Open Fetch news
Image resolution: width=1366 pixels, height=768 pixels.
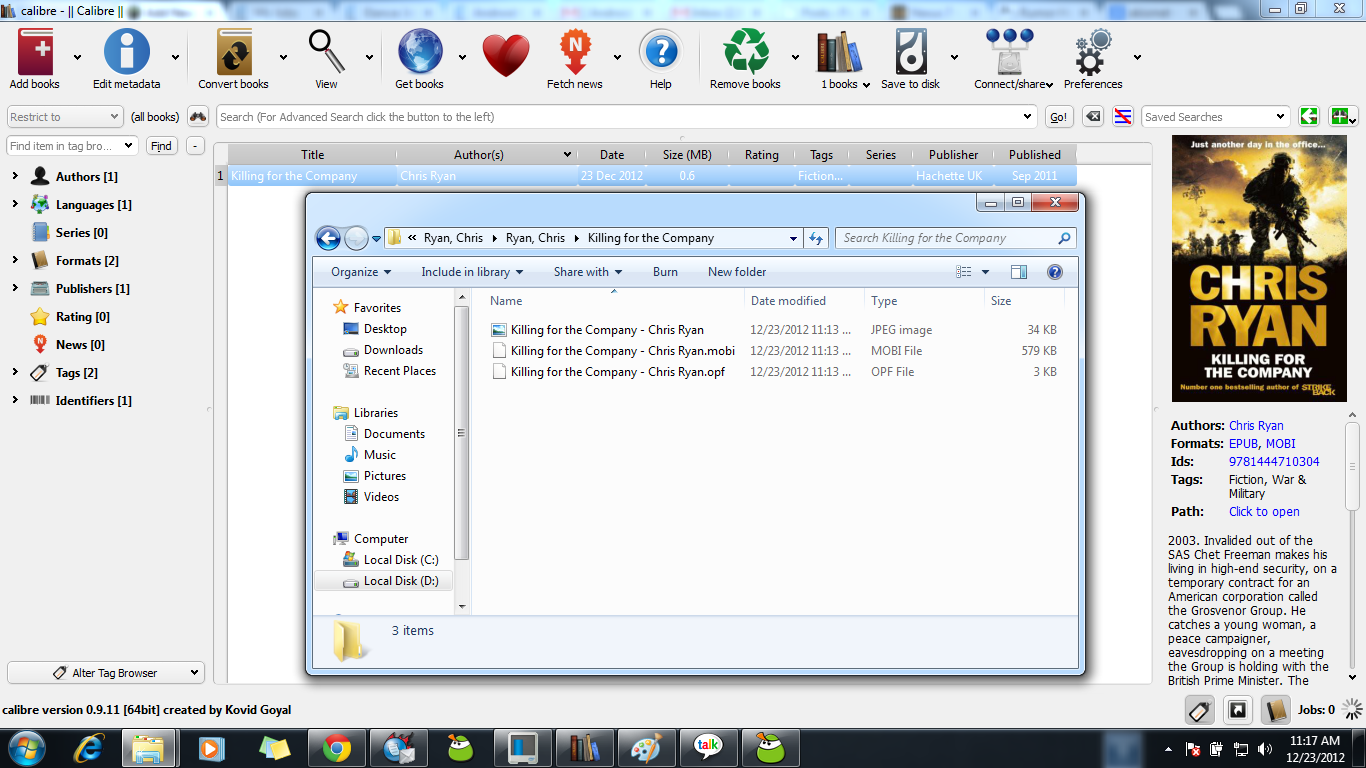click(575, 50)
